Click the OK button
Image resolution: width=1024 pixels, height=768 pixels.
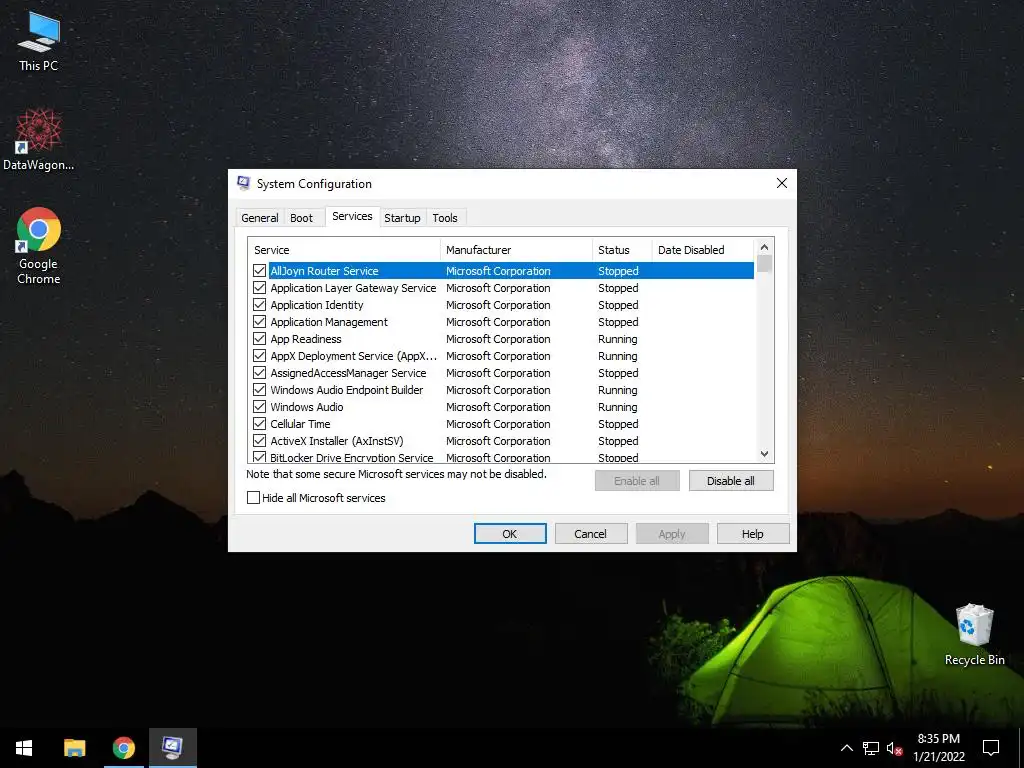(510, 534)
